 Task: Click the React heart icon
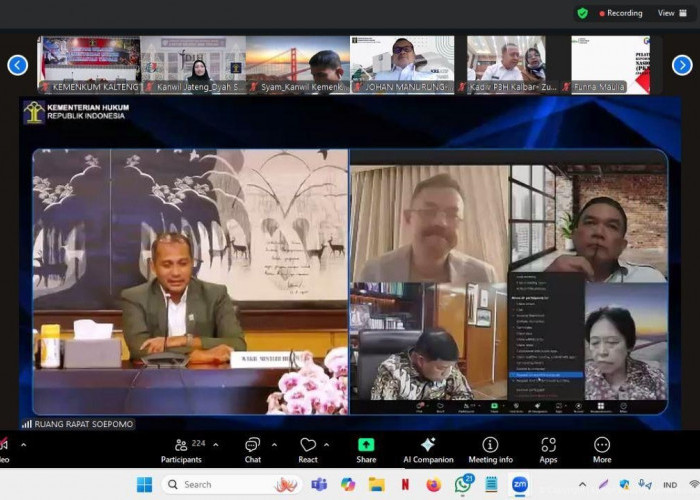(308, 450)
